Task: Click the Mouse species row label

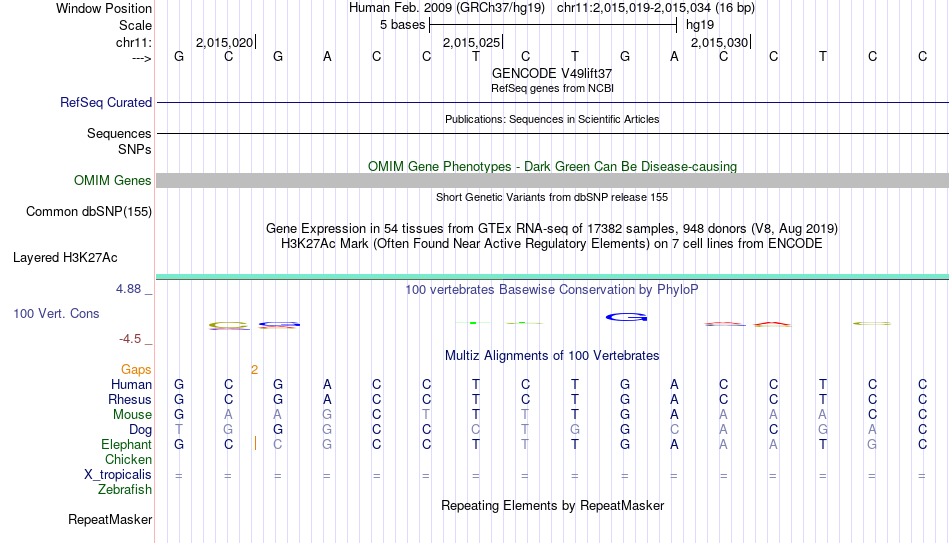Action: 132,415
